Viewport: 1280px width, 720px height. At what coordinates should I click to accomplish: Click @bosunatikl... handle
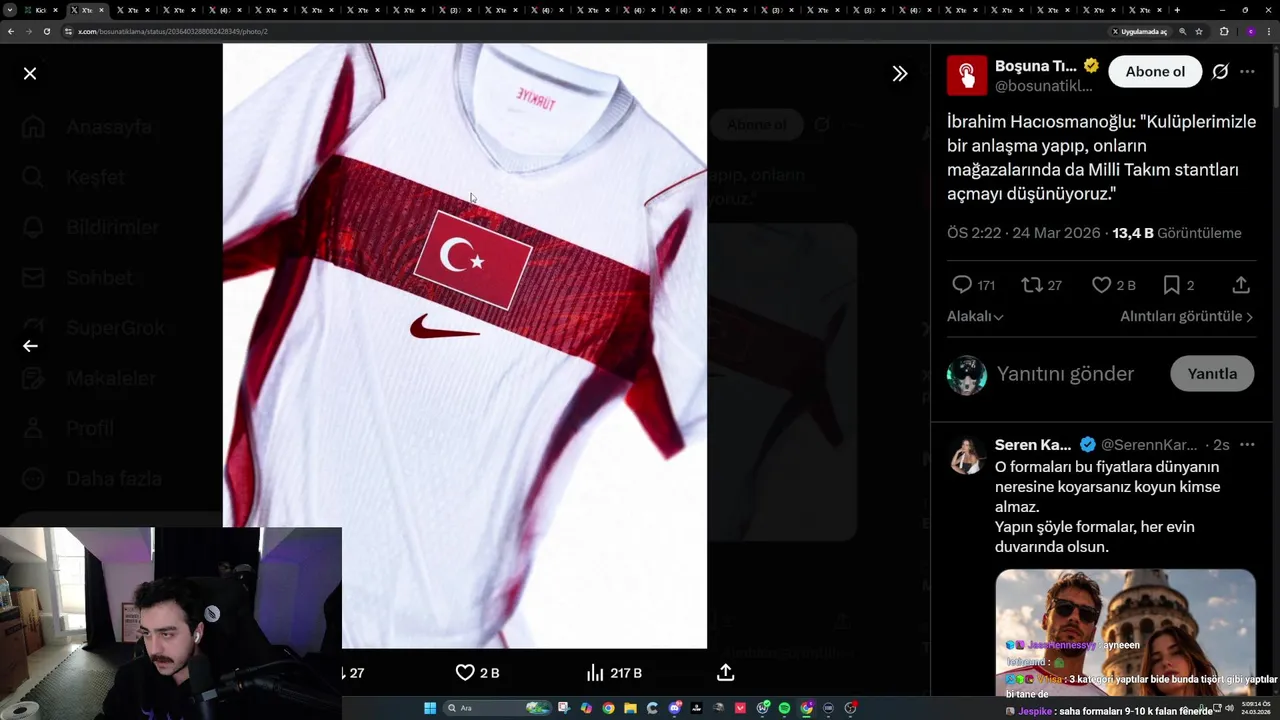tap(1043, 87)
